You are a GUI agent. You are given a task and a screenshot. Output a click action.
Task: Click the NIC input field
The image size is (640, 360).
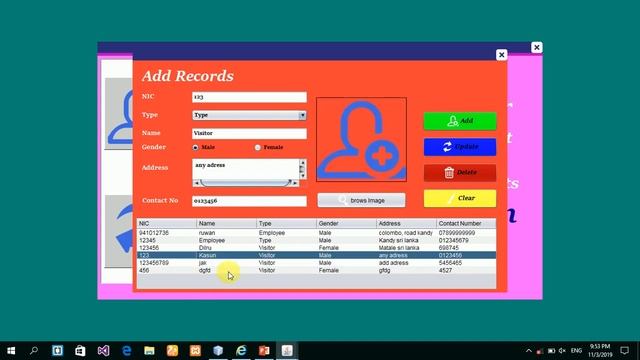click(249, 97)
